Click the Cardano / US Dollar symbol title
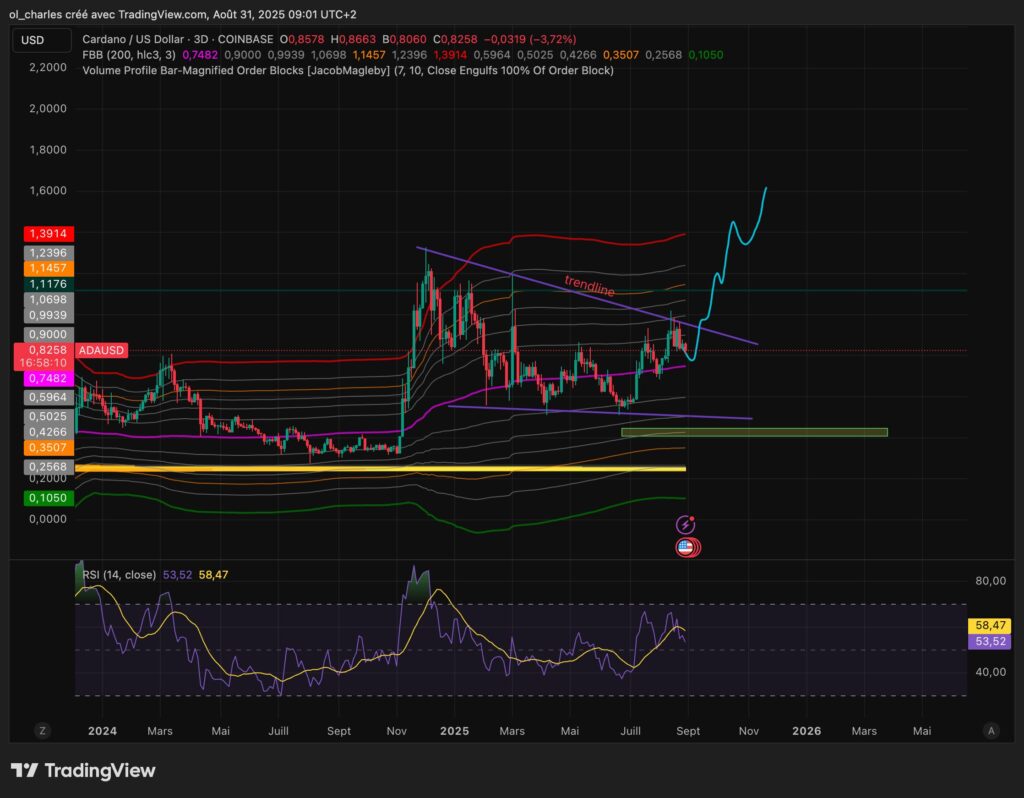1024x798 pixels. 142,39
